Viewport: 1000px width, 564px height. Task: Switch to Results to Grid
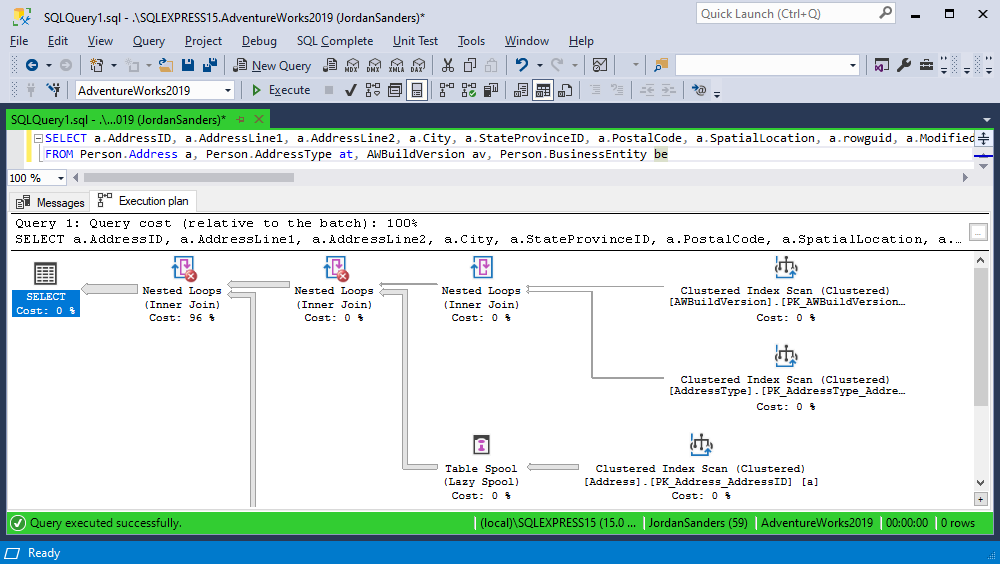(543, 90)
